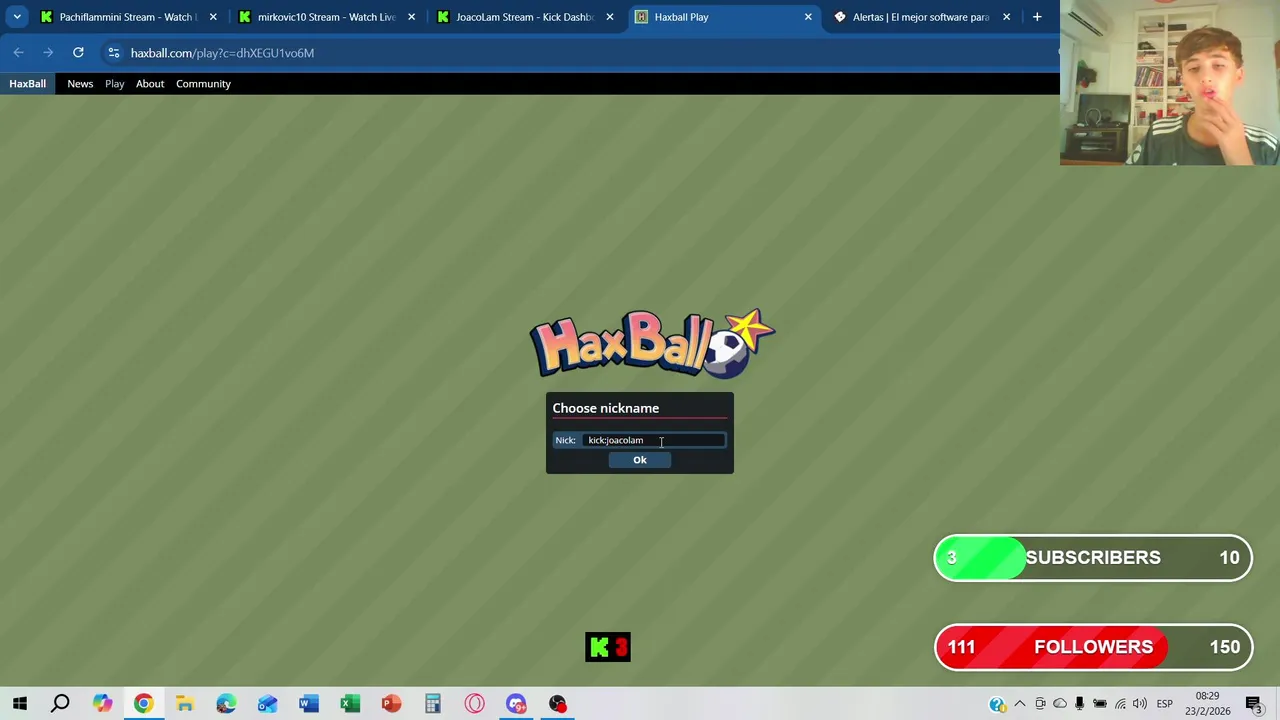Switch the ESP input language
This screenshot has height=720, width=1280.
click(x=1165, y=704)
